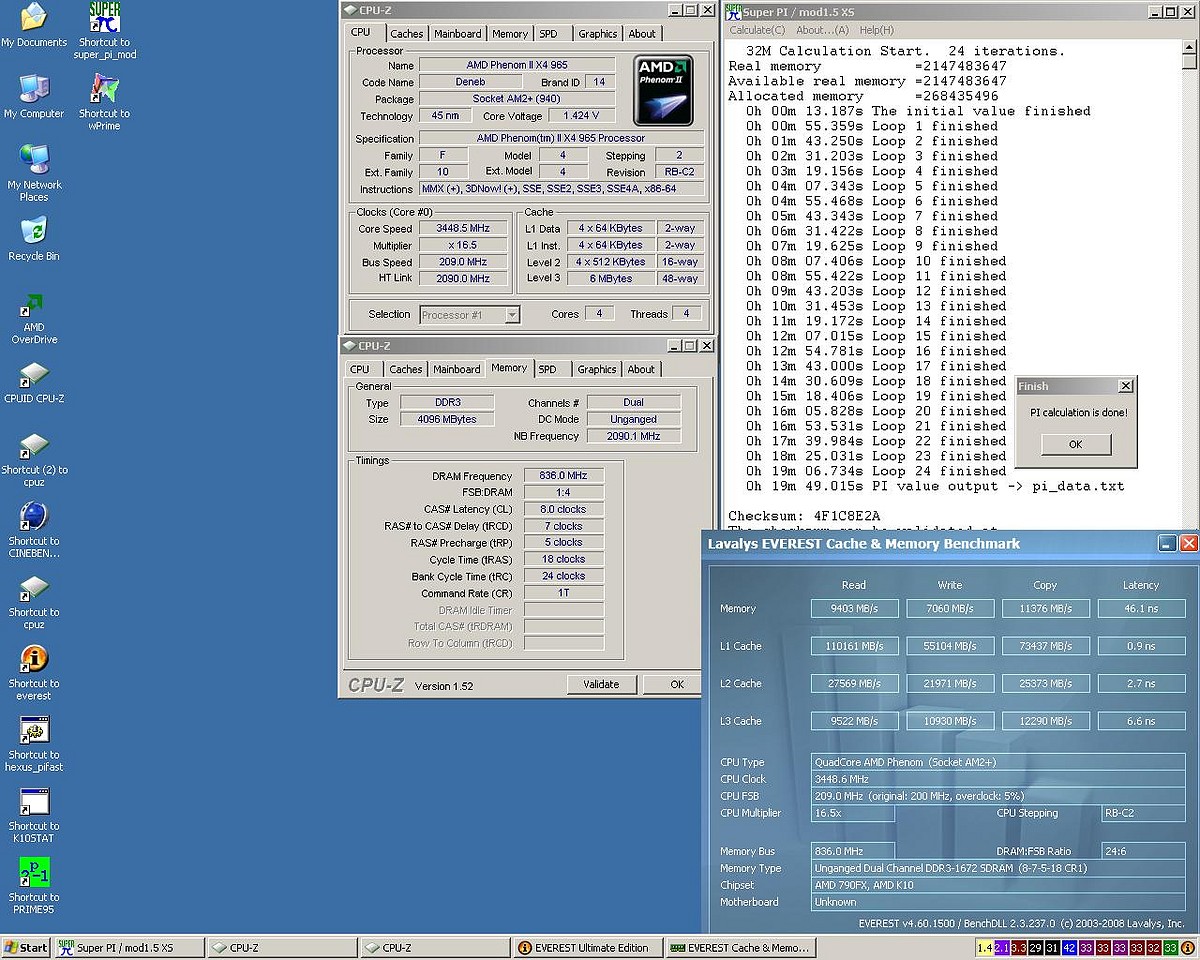Open the Help(H) menu in Super PI
This screenshot has height=960, width=1200.
[x=877, y=30]
